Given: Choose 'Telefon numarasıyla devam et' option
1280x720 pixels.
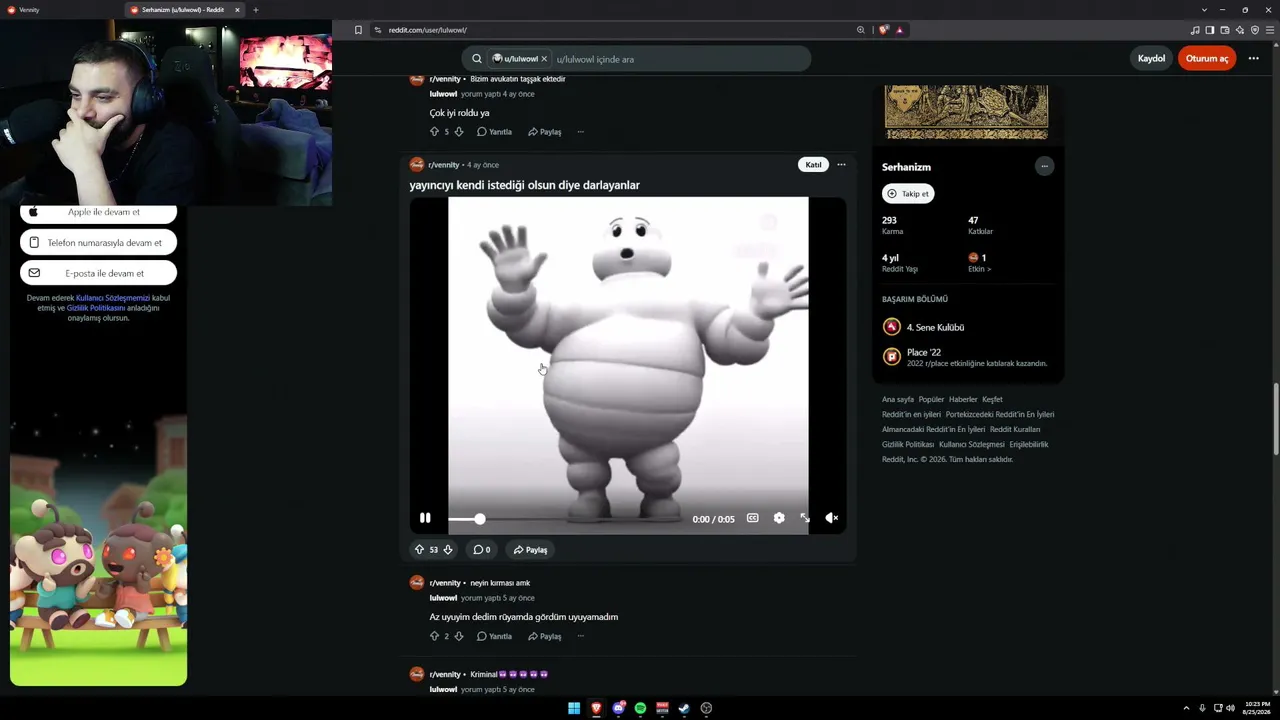Looking at the screenshot, I should coord(98,243).
